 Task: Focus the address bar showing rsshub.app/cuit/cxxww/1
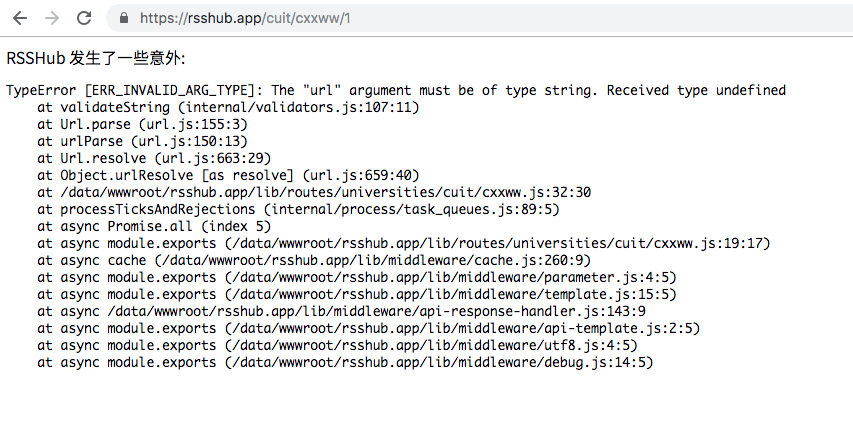pos(479,18)
